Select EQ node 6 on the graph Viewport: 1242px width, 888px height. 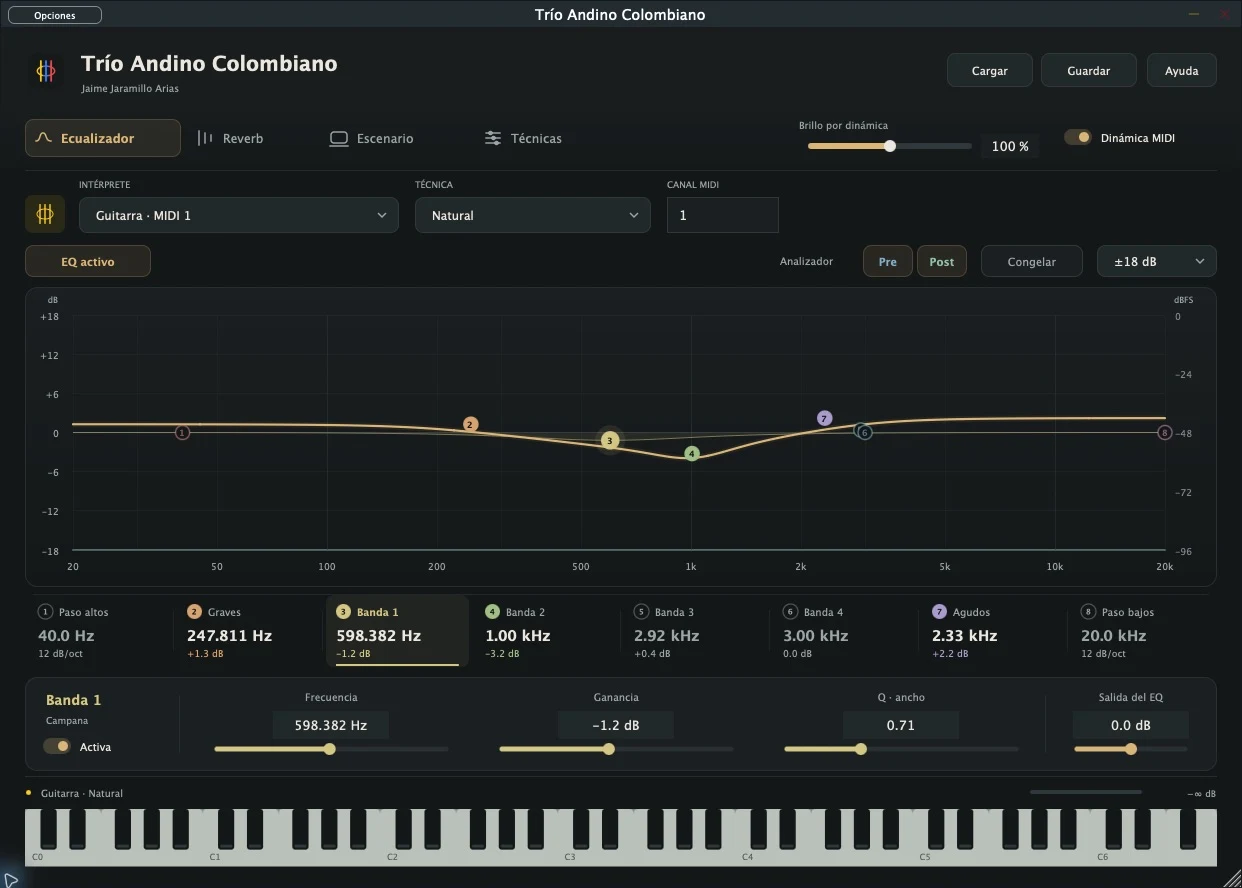[x=865, y=432]
